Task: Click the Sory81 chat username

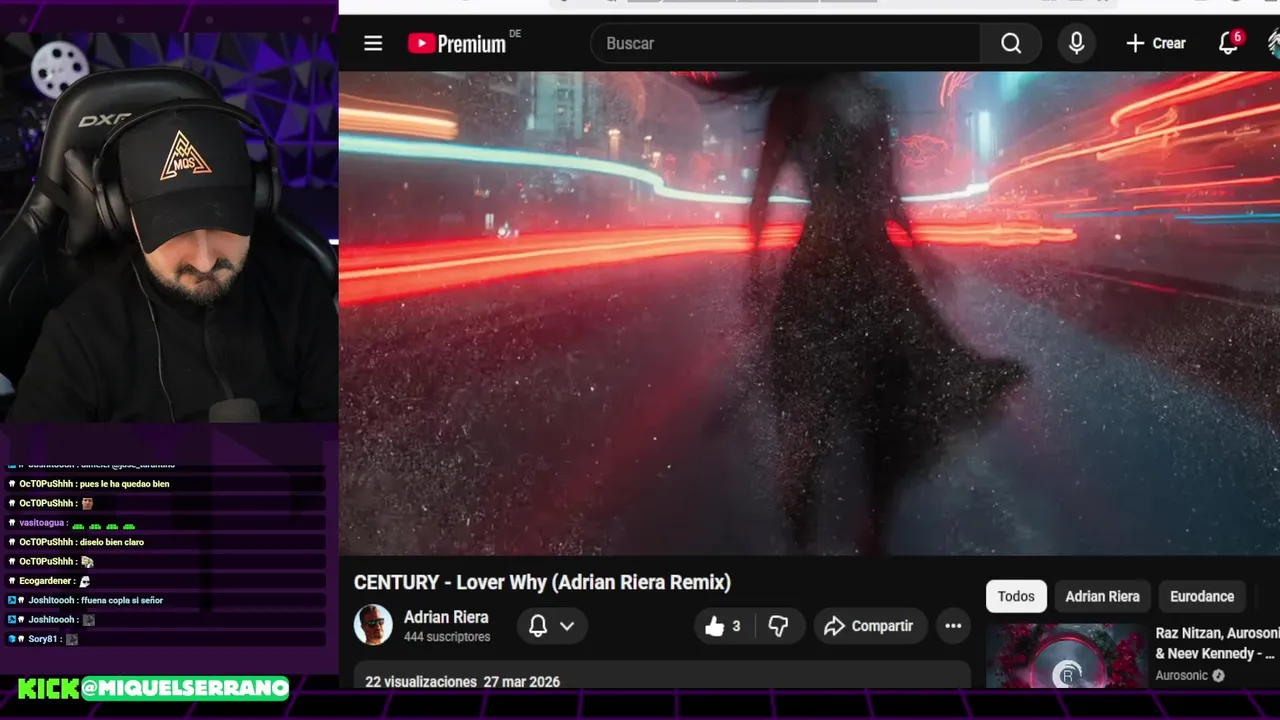Action: tap(44, 639)
